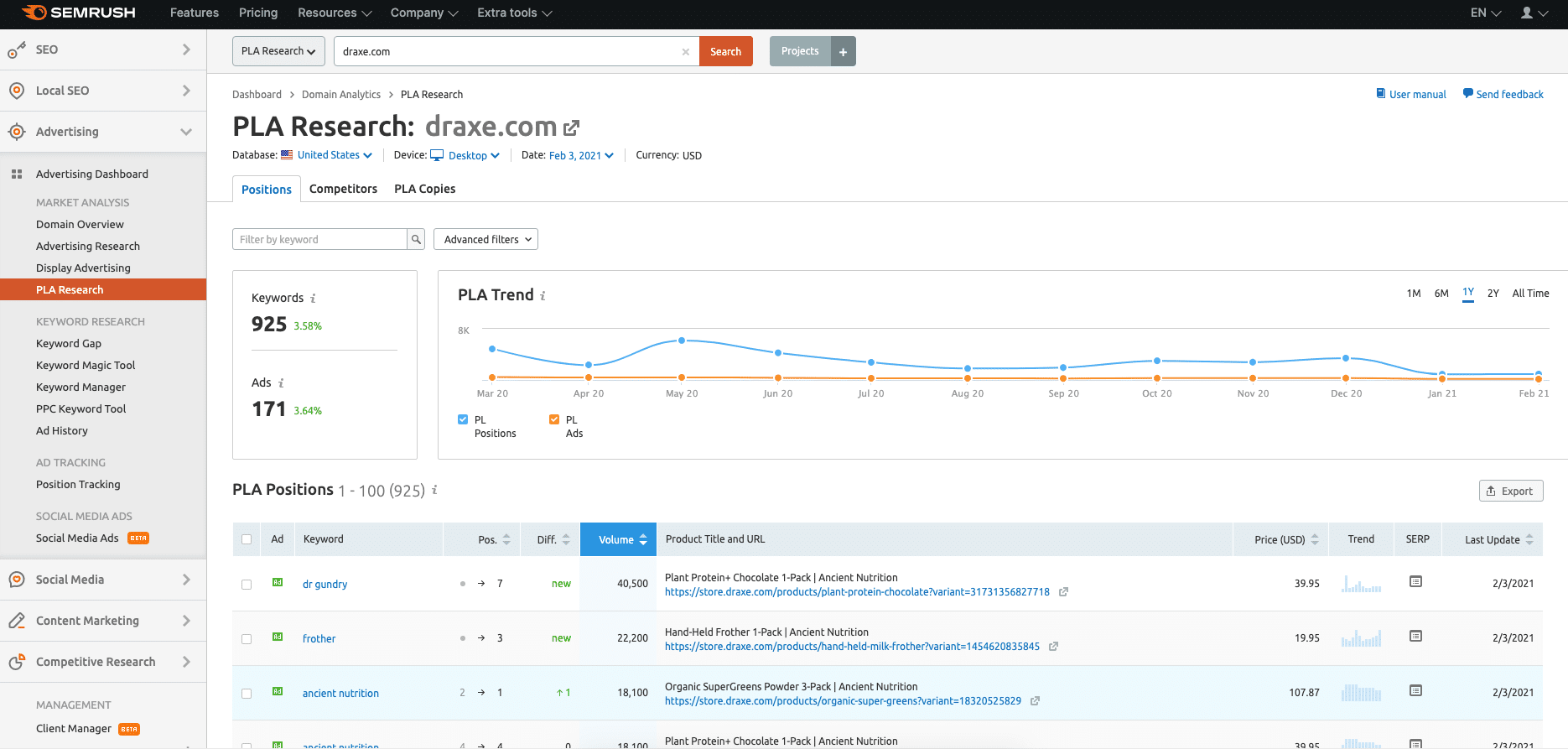The height and width of the screenshot is (749, 1568).
Task: Click the Local SEO pin icon
Action: pyautogui.click(x=16, y=91)
